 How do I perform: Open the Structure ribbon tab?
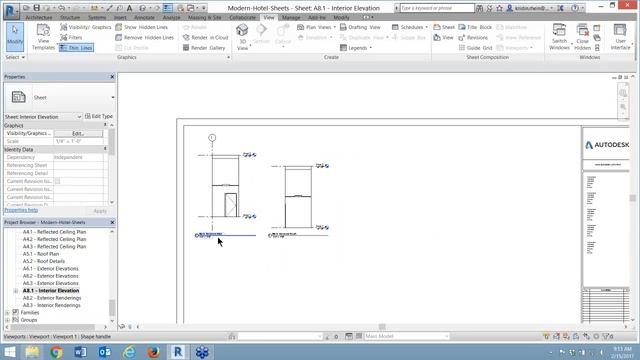[x=70, y=18]
